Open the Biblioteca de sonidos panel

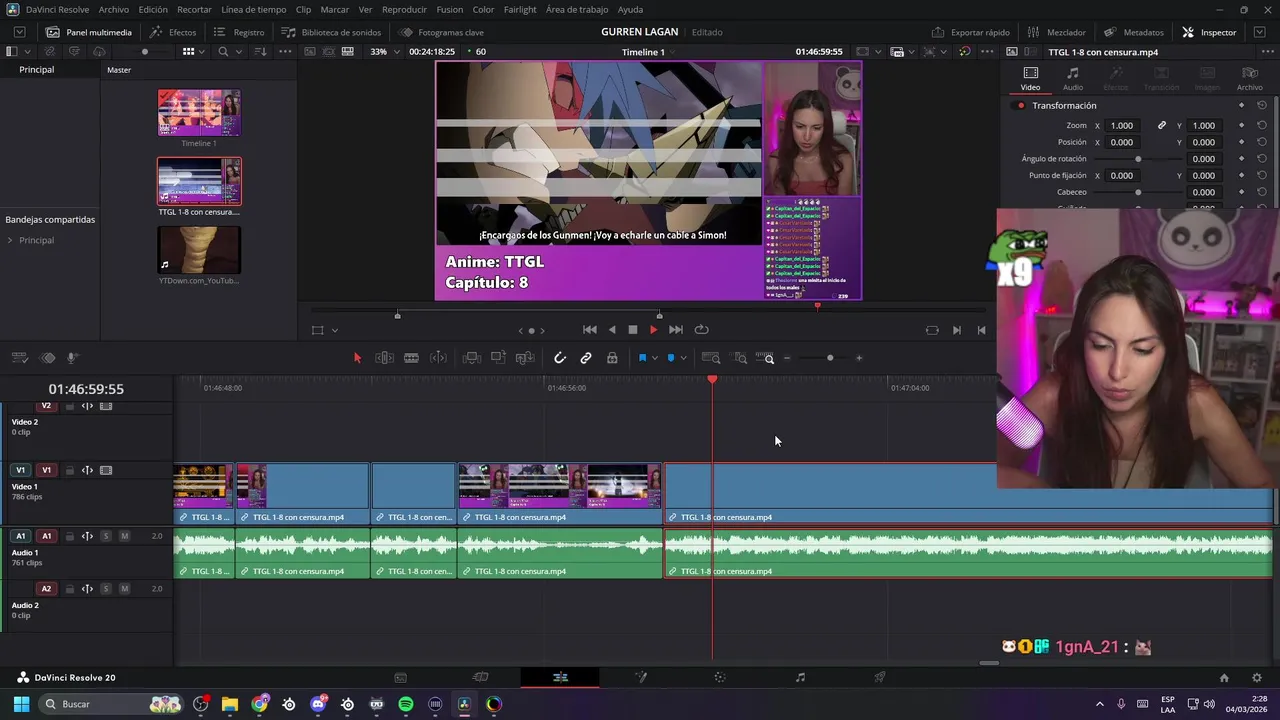pos(332,32)
